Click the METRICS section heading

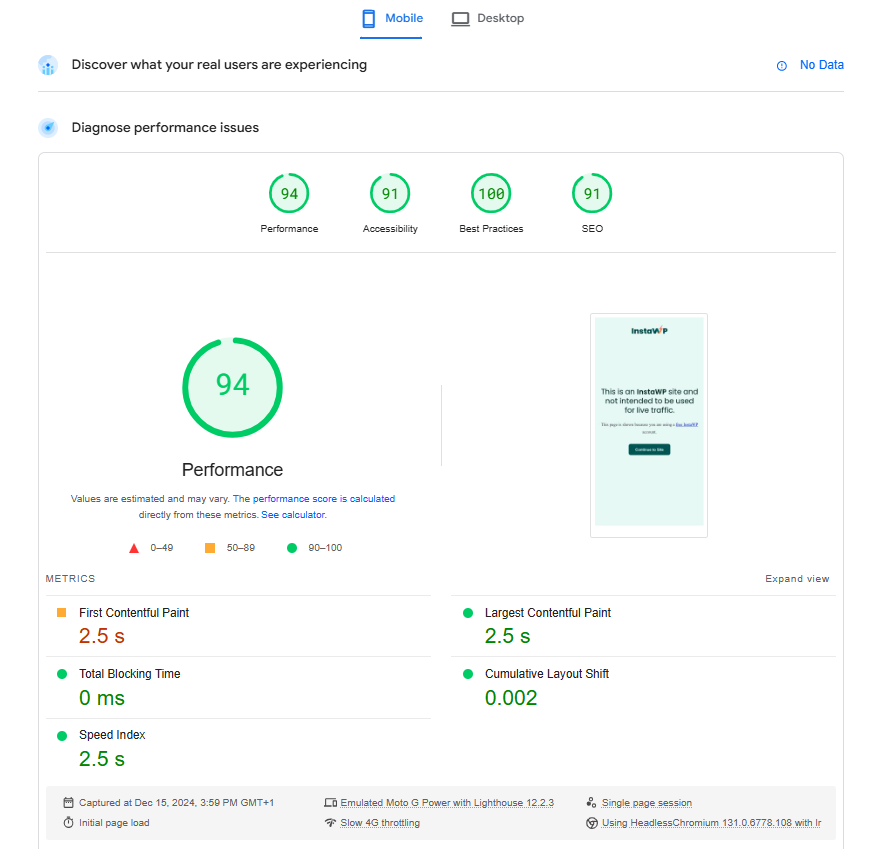point(70,579)
